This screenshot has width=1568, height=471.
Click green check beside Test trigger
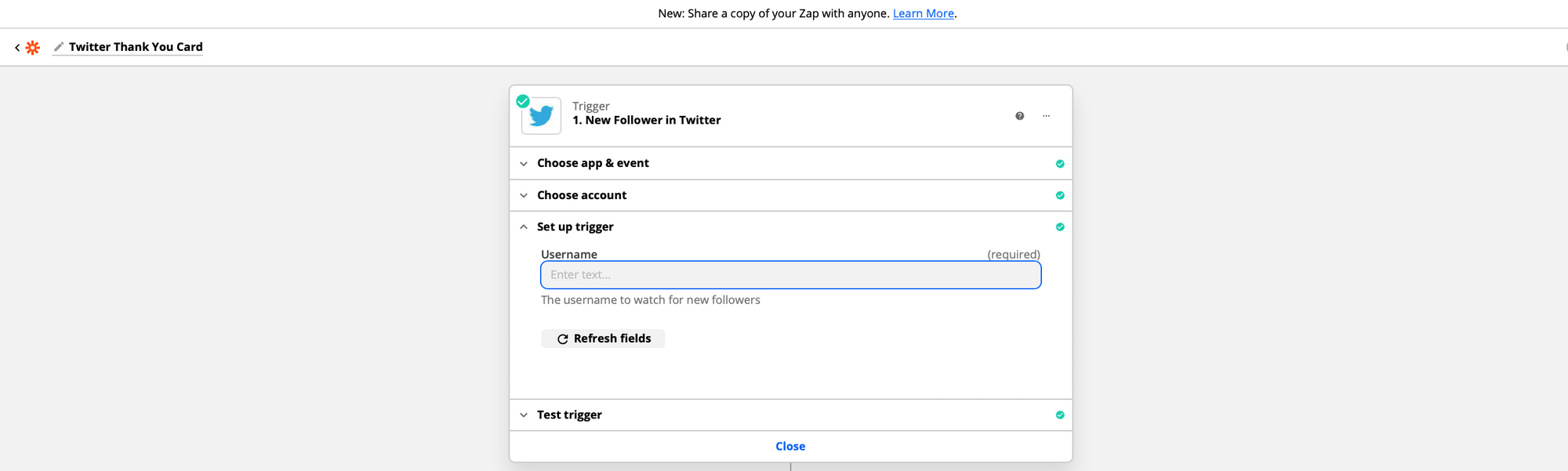(x=1060, y=415)
